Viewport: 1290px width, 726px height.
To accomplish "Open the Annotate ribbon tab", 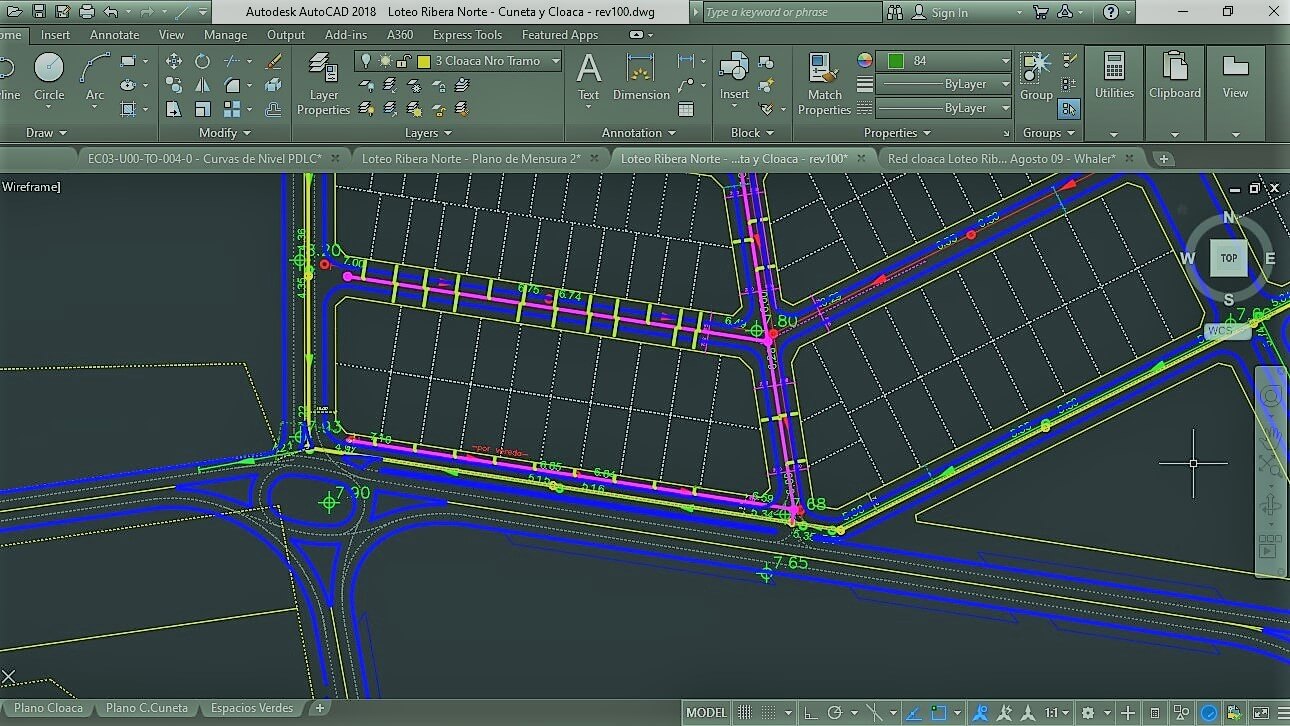I will [115, 35].
